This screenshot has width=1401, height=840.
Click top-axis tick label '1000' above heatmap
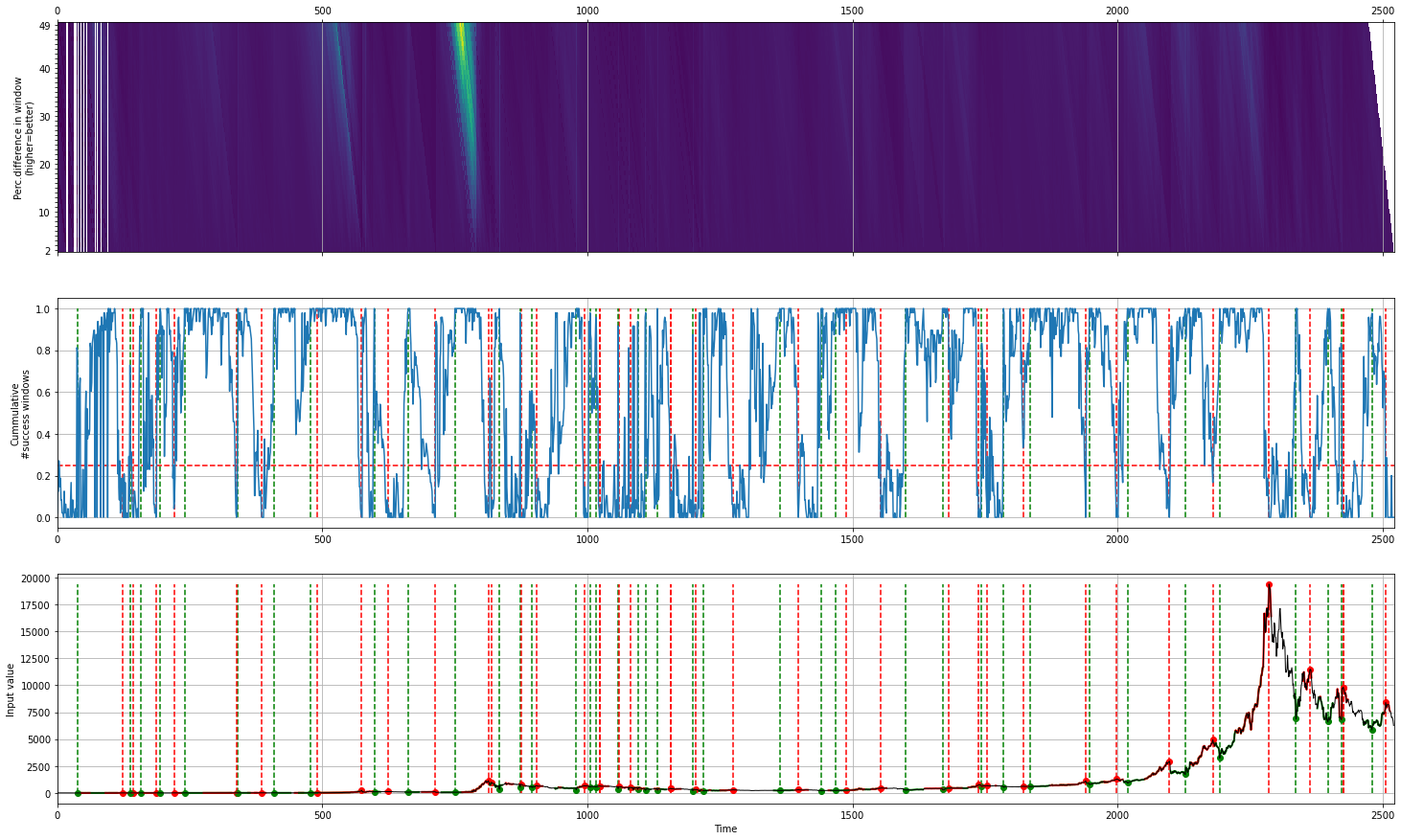(x=587, y=11)
